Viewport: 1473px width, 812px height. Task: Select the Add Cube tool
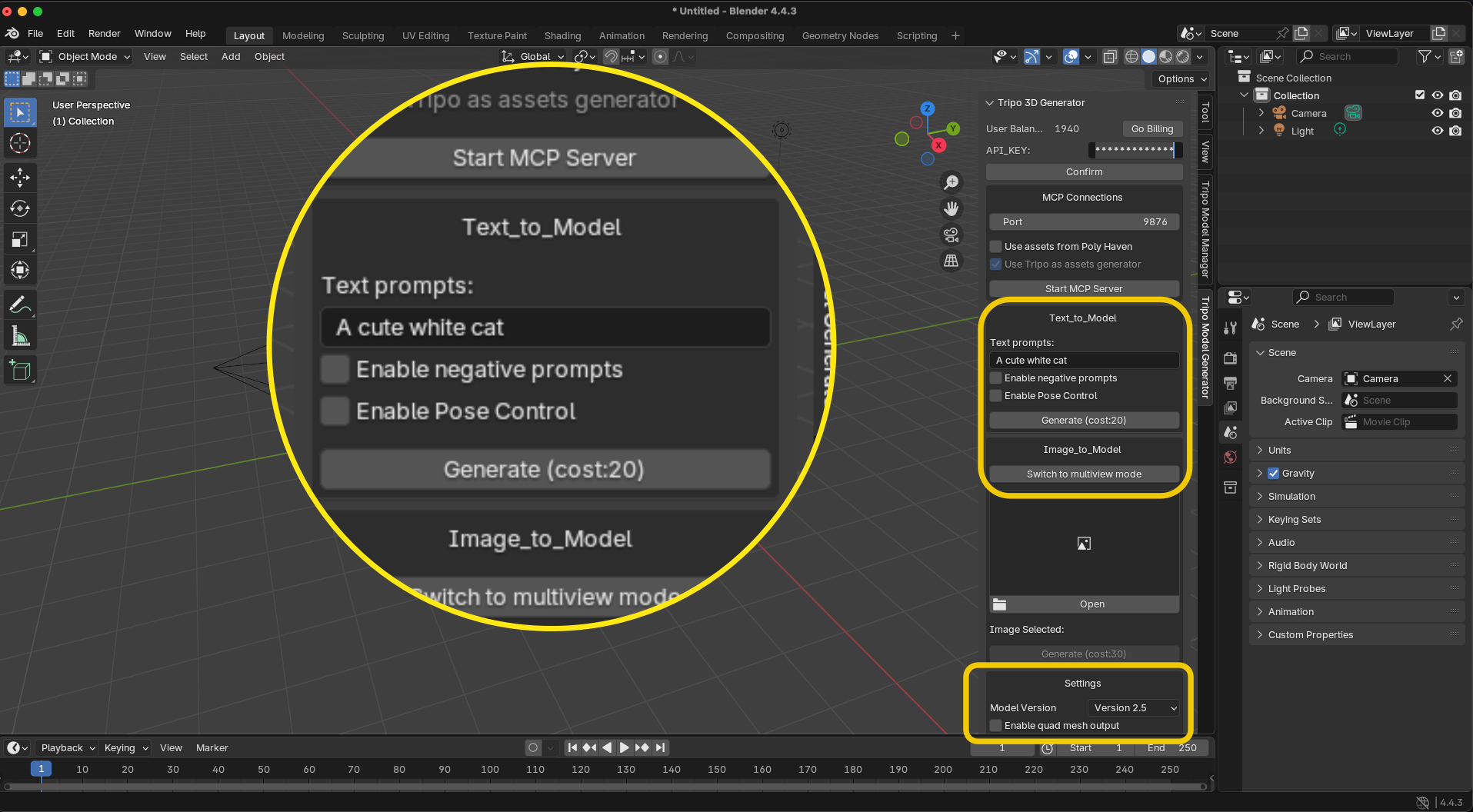pyautogui.click(x=20, y=371)
